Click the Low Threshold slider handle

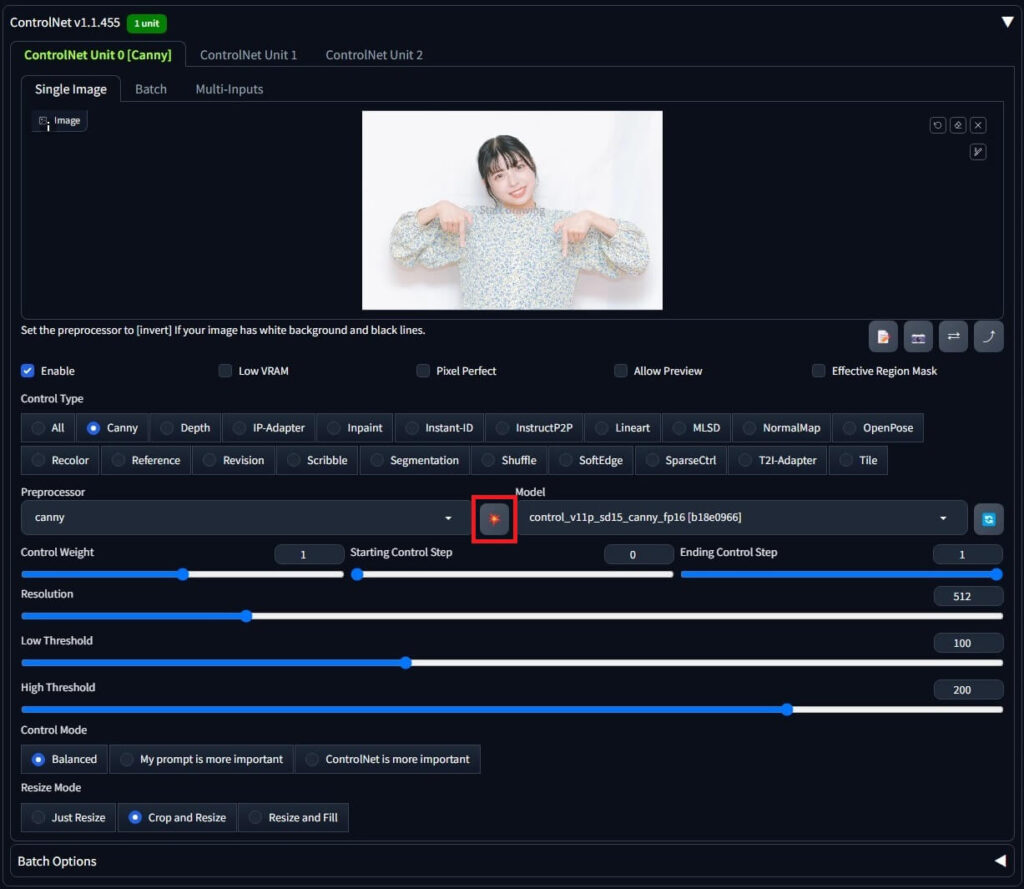(406, 662)
